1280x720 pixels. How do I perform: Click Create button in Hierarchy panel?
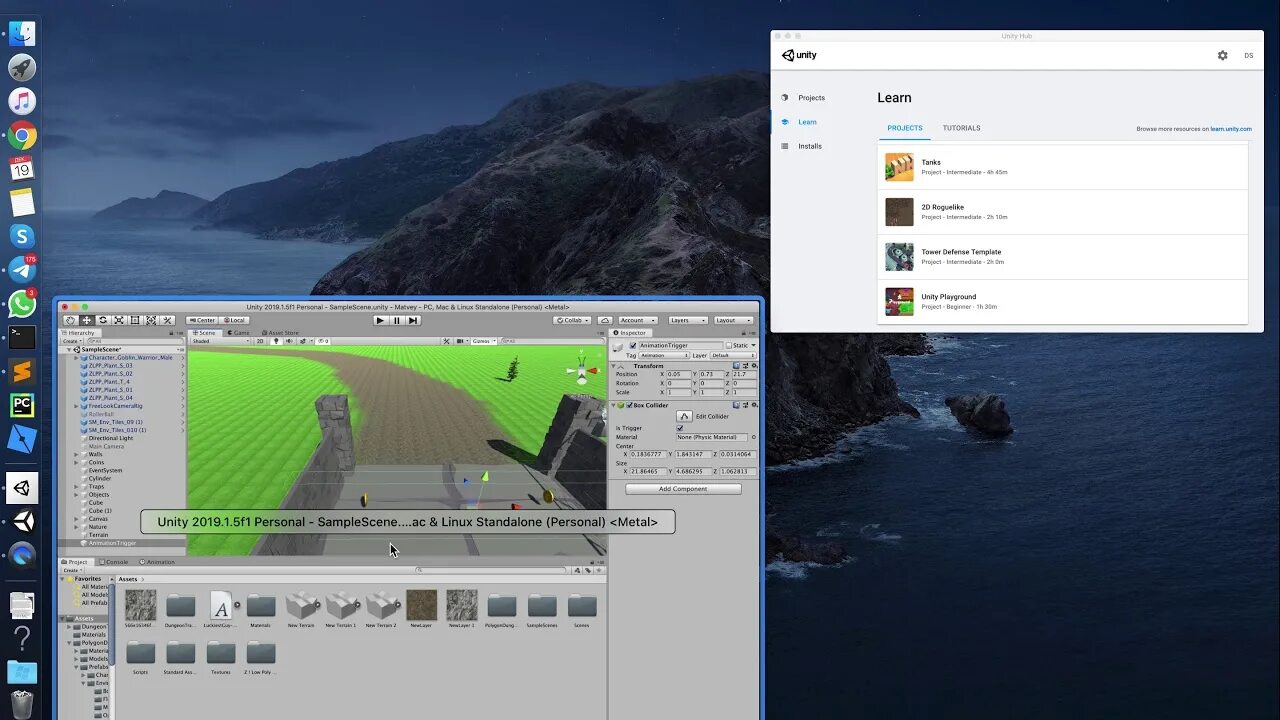pyautogui.click(x=72, y=341)
